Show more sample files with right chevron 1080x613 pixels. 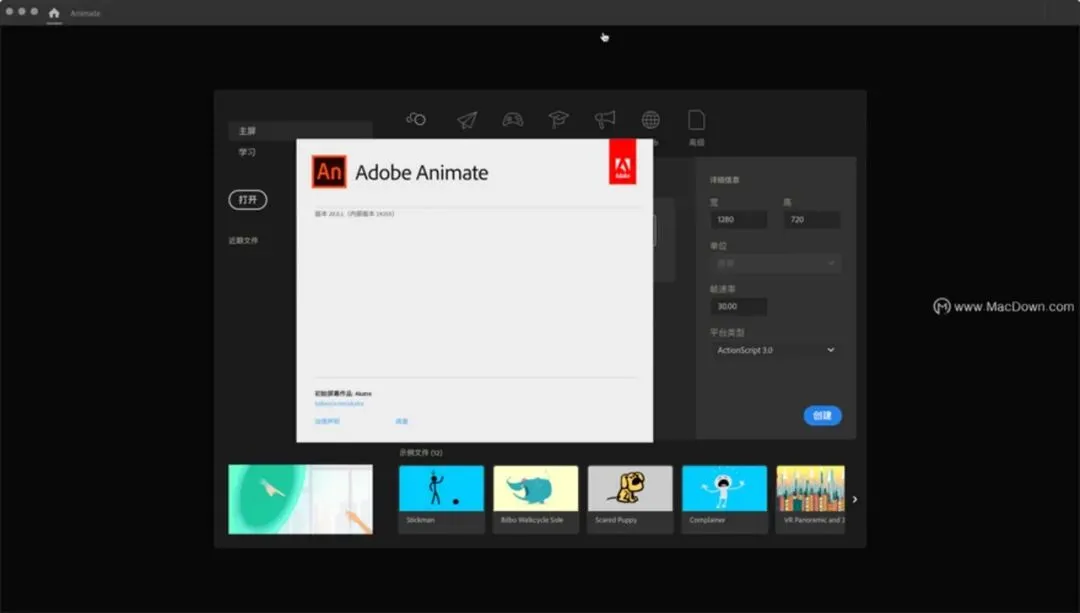855,499
